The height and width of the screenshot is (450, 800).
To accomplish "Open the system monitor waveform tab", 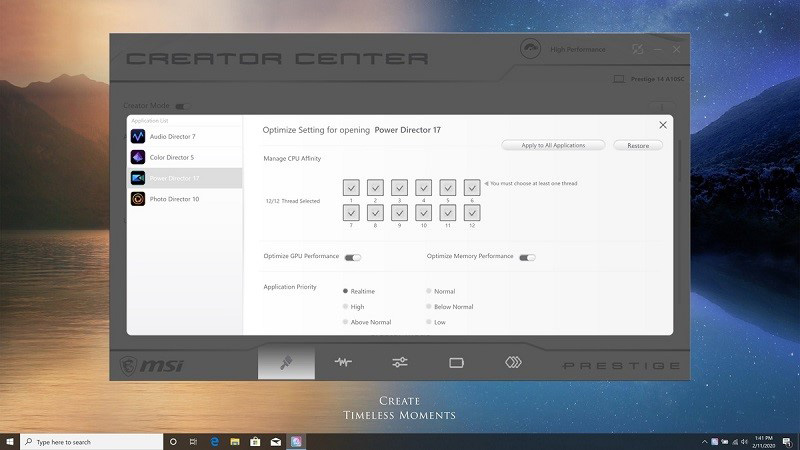I will [x=343, y=362].
